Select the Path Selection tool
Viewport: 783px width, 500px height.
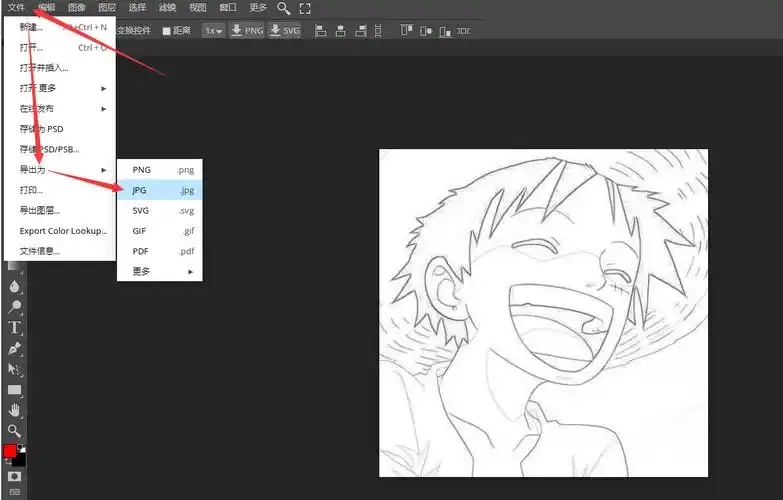coord(14,370)
